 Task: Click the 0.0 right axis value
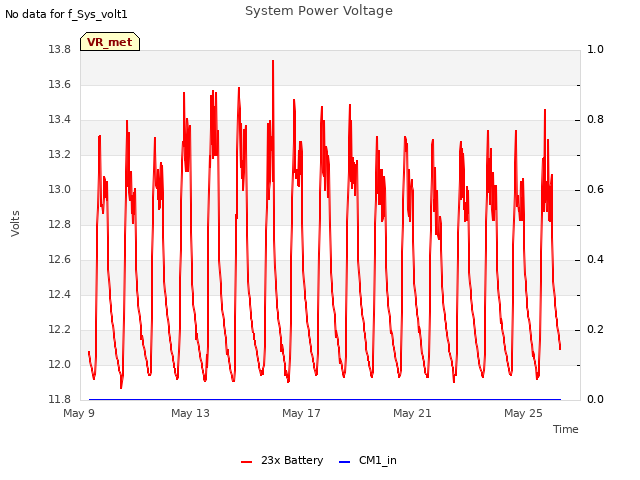click(595, 399)
